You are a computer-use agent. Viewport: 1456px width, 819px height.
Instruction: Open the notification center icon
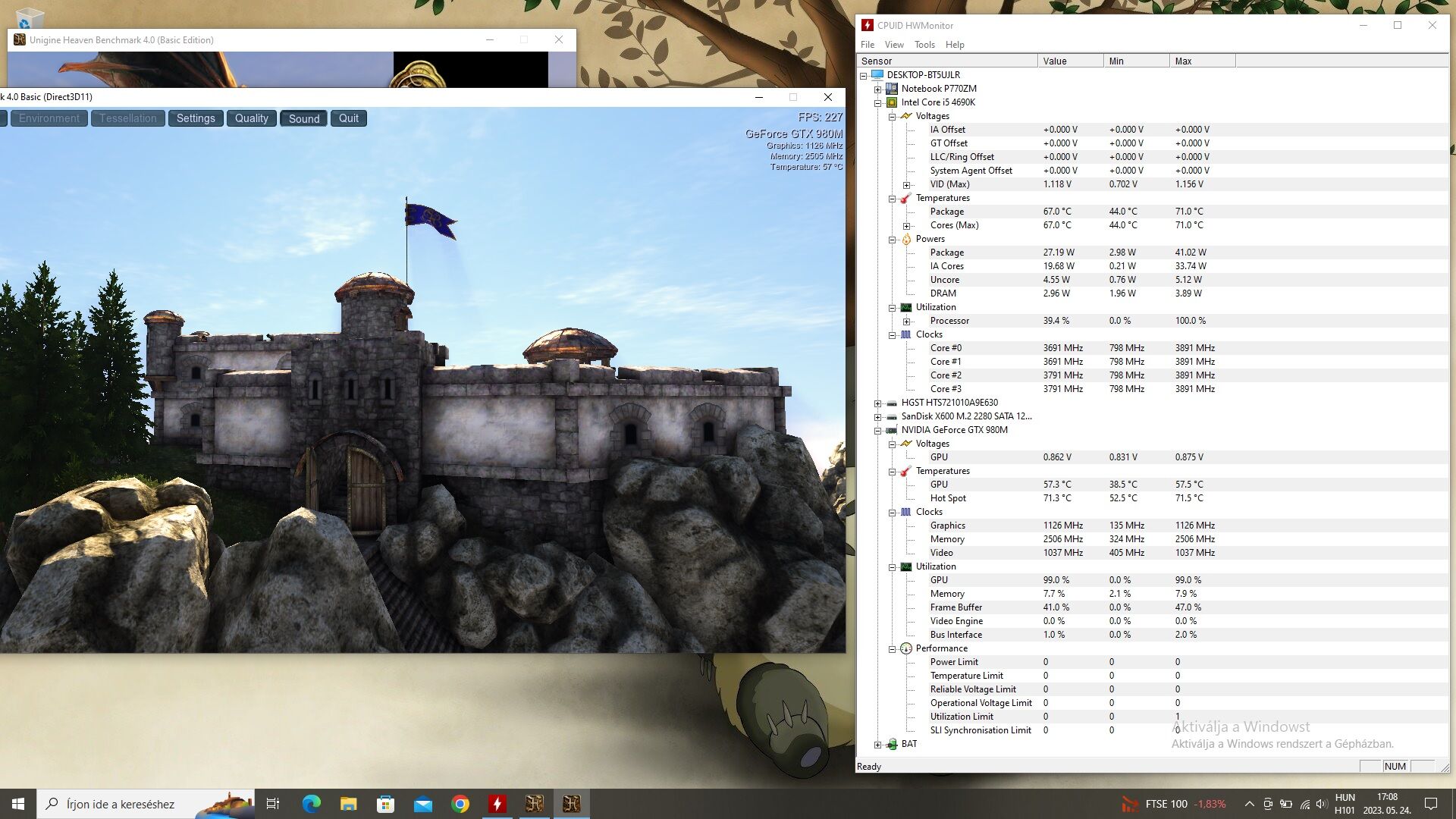click(x=1431, y=804)
